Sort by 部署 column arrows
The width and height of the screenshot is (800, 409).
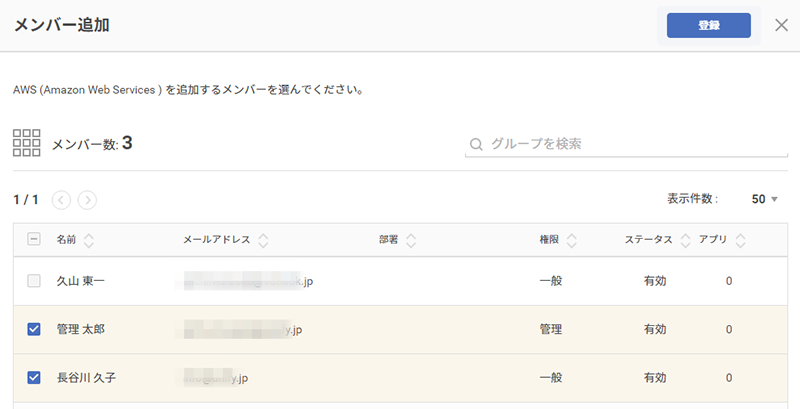click(411, 240)
